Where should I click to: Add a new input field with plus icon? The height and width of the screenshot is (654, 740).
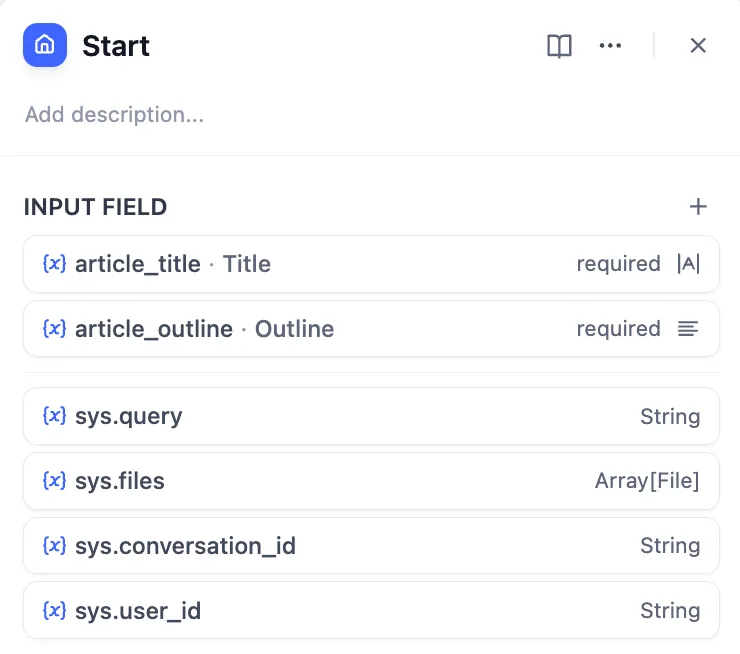coord(698,207)
